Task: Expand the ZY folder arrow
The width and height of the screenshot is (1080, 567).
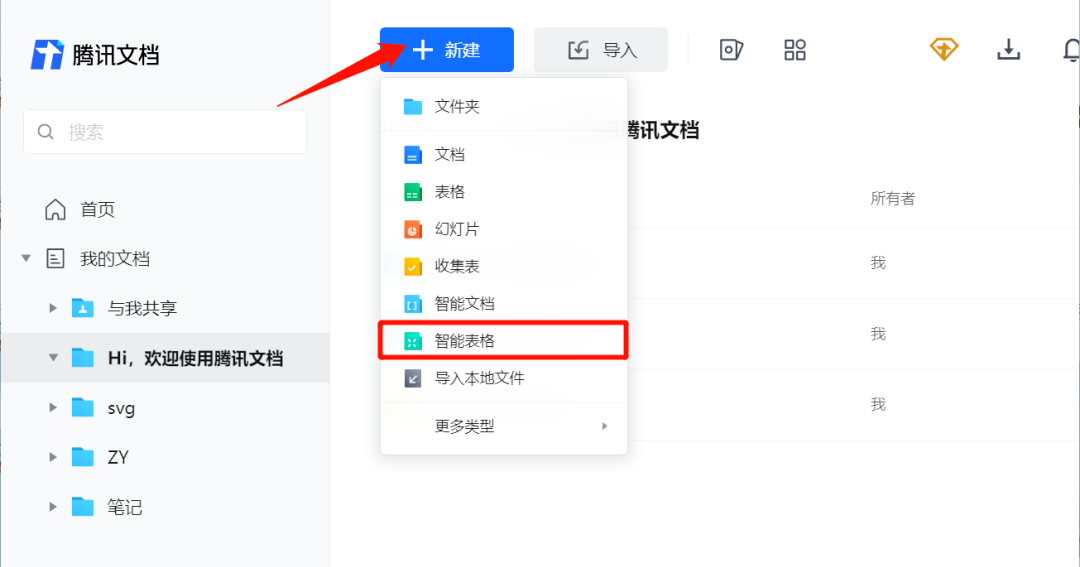Action: tap(53, 457)
